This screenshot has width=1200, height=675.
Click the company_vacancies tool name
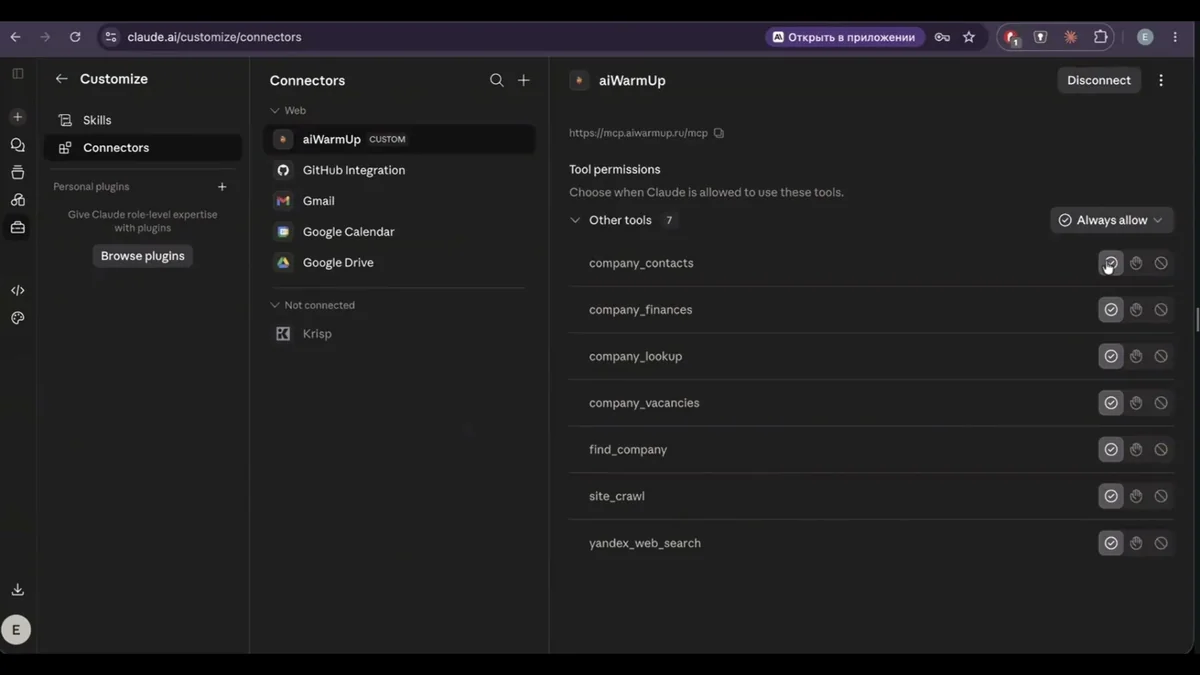pyautogui.click(x=644, y=403)
